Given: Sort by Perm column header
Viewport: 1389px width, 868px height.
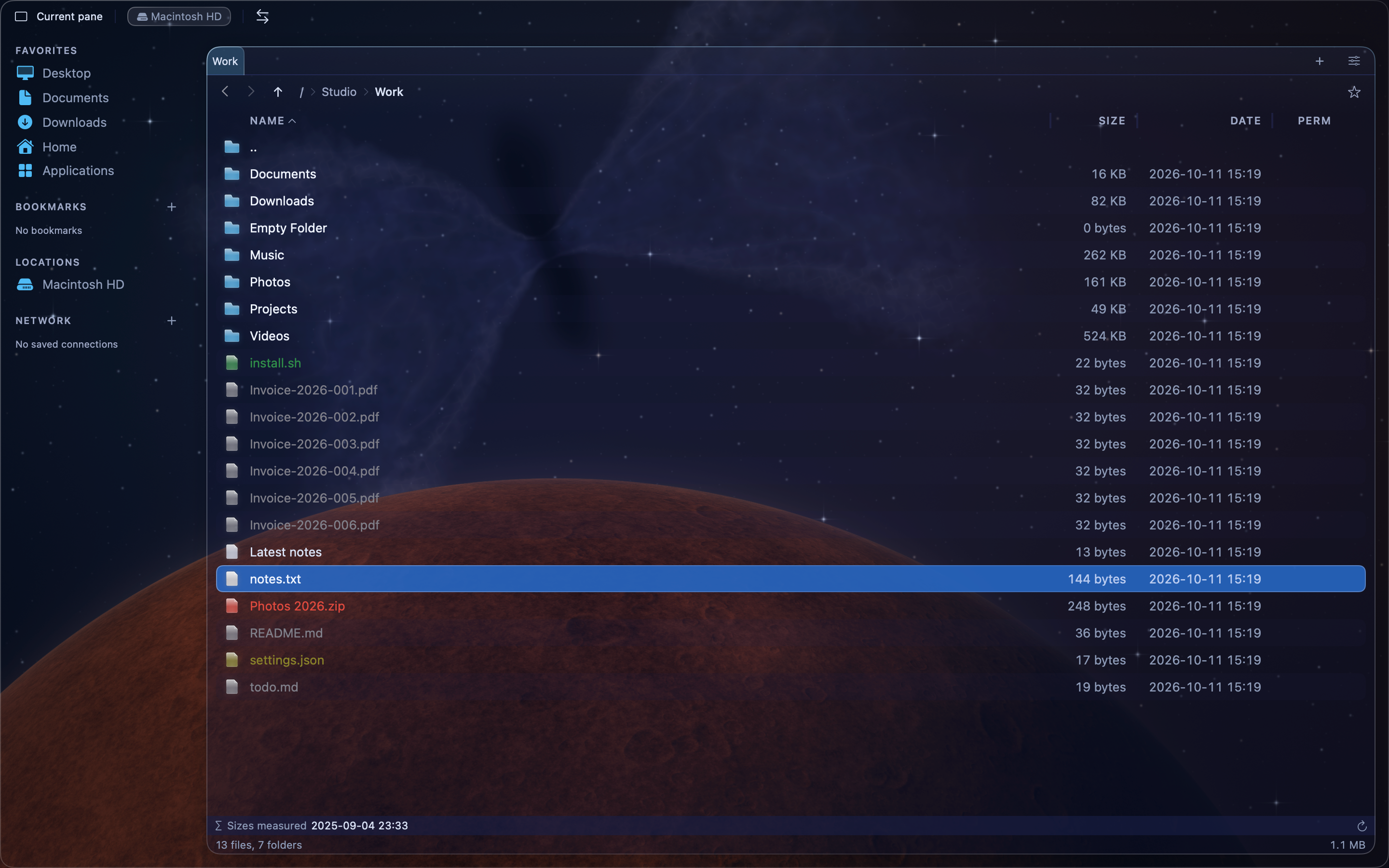Looking at the screenshot, I should 1314,121.
